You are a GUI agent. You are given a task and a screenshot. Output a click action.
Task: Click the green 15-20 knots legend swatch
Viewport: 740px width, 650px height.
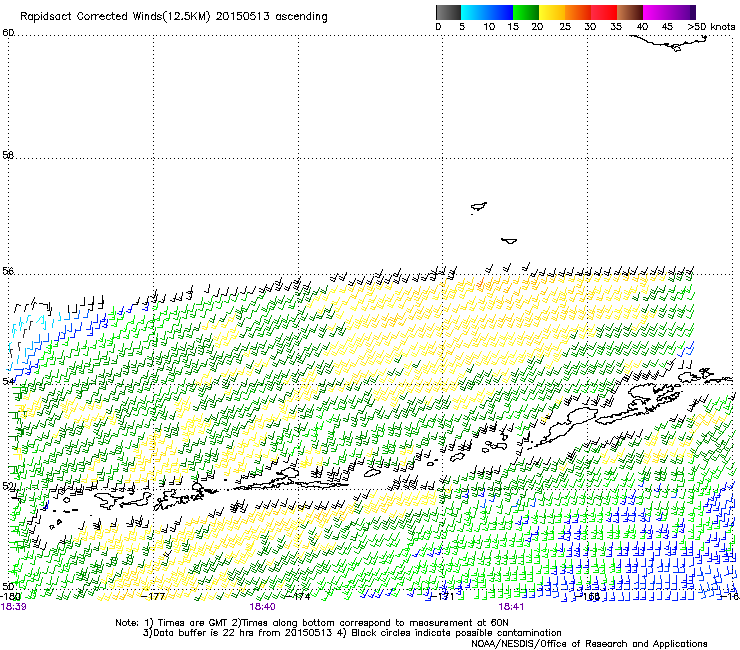[x=526, y=12]
